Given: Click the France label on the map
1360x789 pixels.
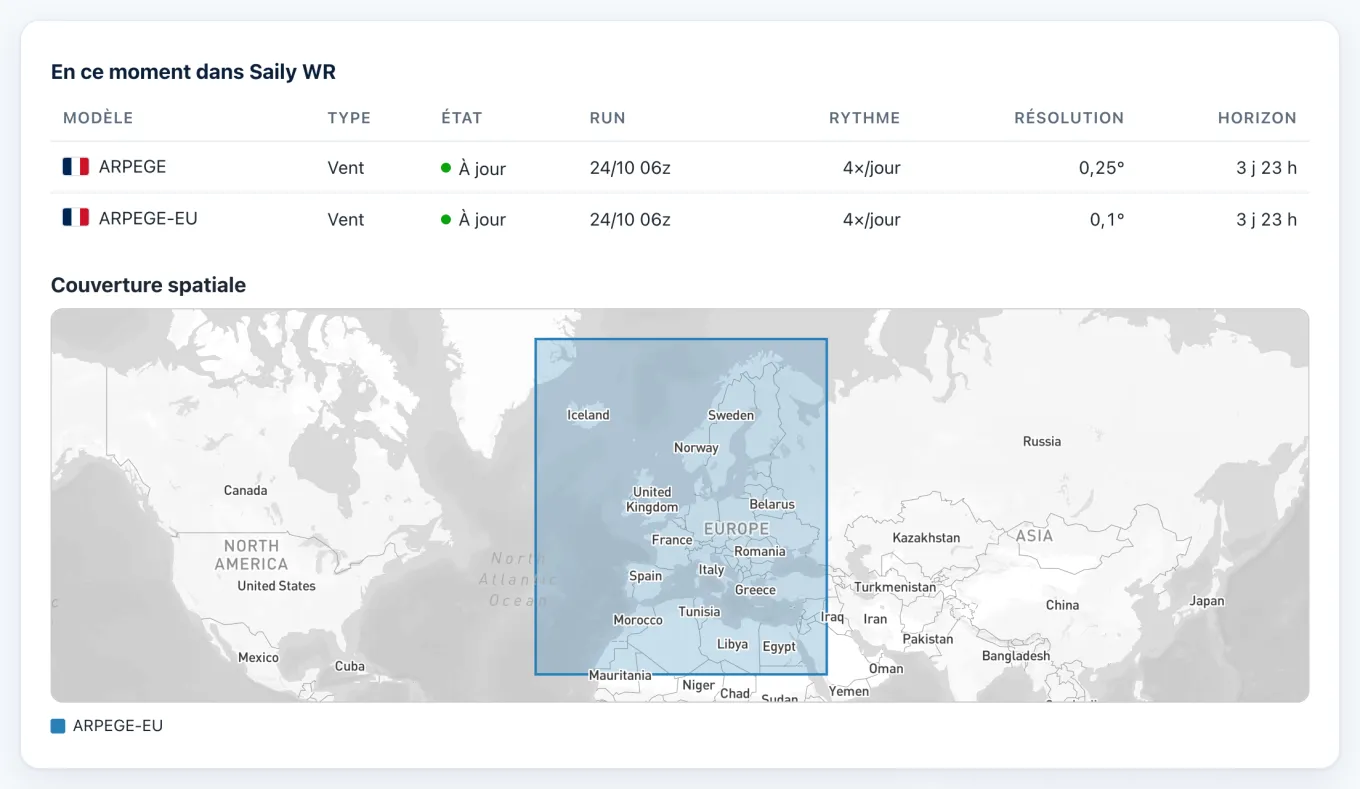Looking at the screenshot, I should pyautogui.click(x=672, y=540).
